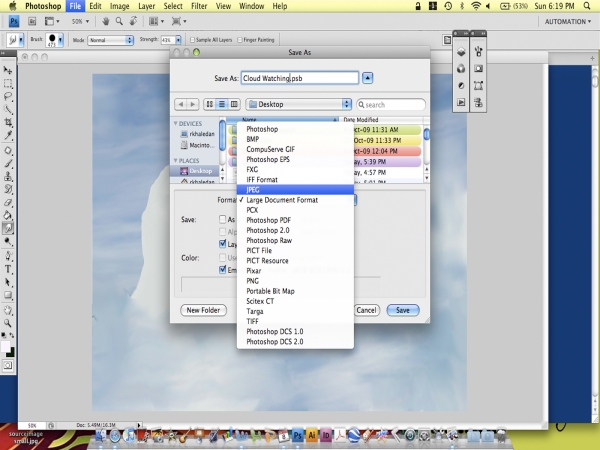The height and width of the screenshot is (450, 600).
Task: Click the Cancel button
Action: point(366,310)
